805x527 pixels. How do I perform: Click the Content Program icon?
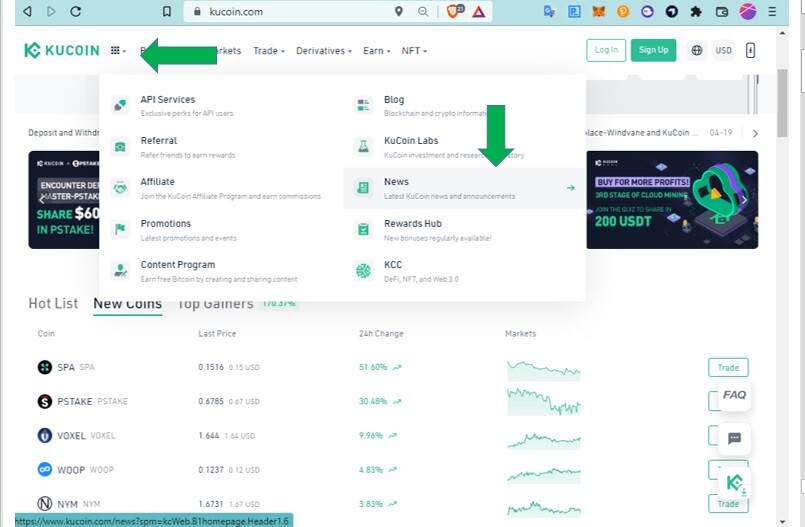click(x=120, y=270)
